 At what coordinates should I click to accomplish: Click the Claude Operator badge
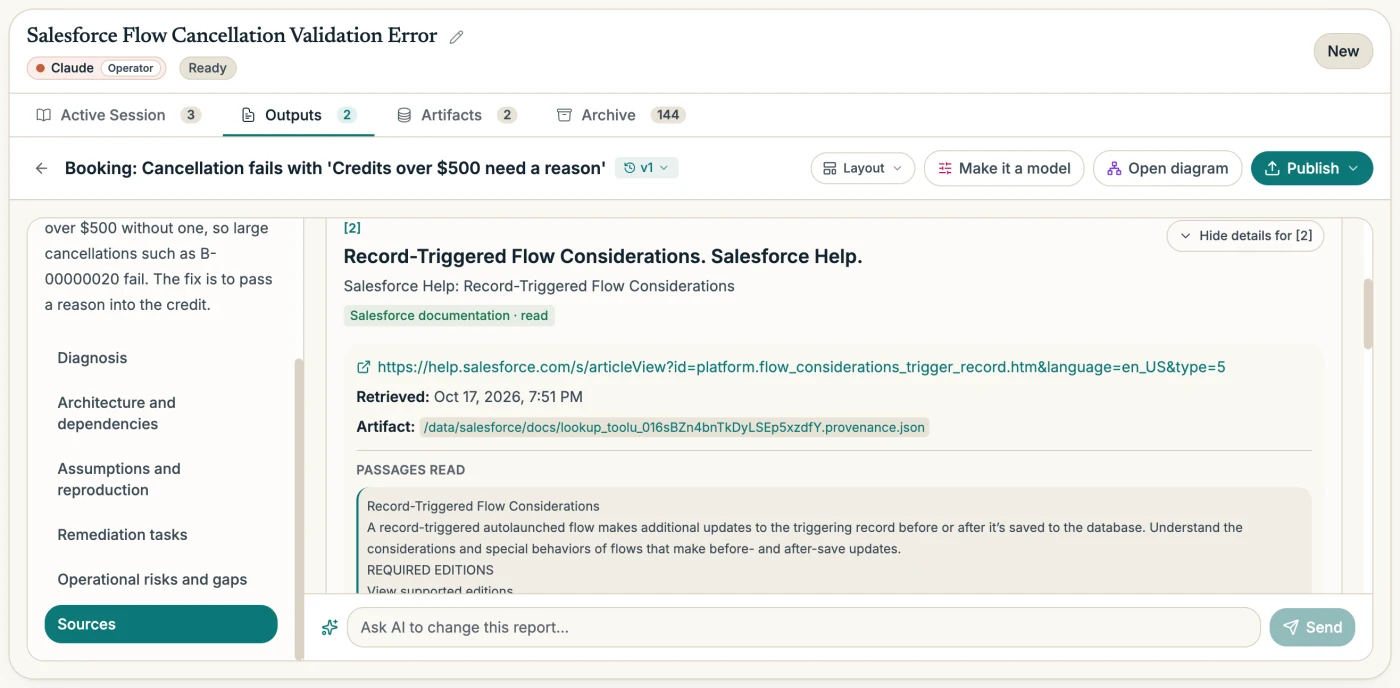(x=96, y=68)
